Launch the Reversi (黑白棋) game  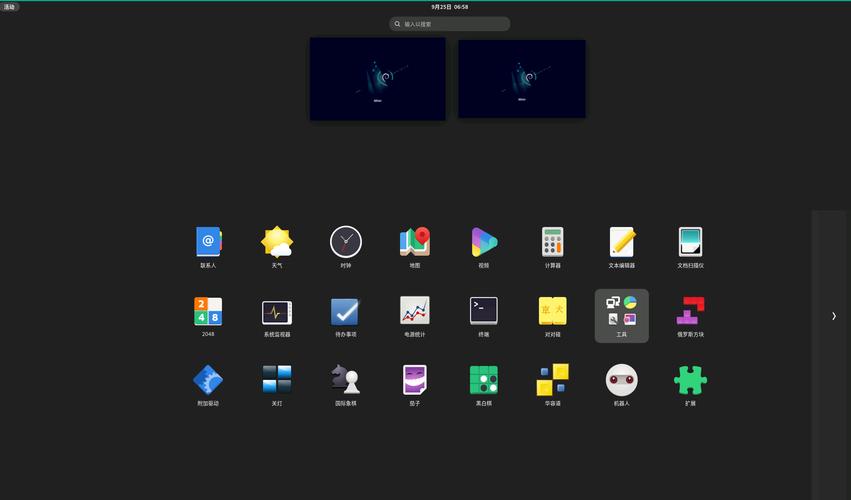coord(484,384)
